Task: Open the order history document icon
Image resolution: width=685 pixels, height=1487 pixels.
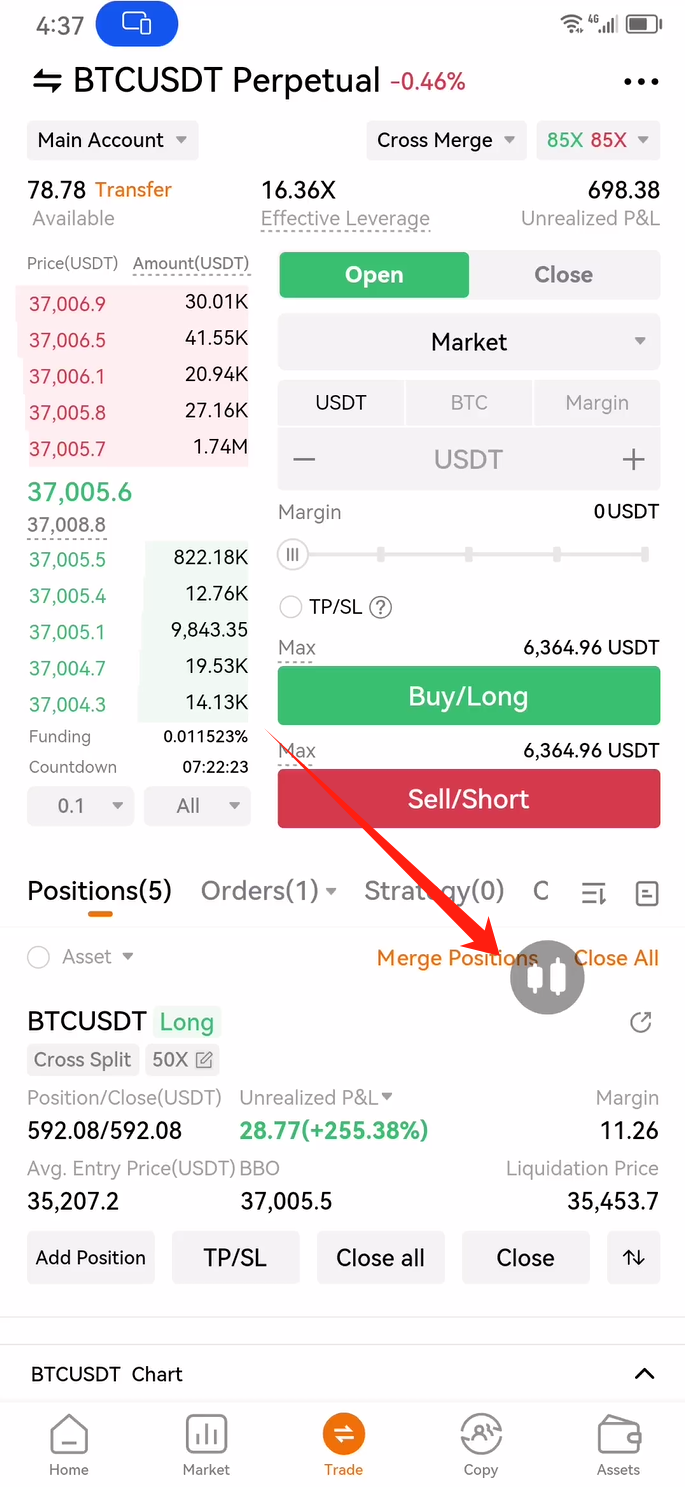Action: pyautogui.click(x=647, y=893)
